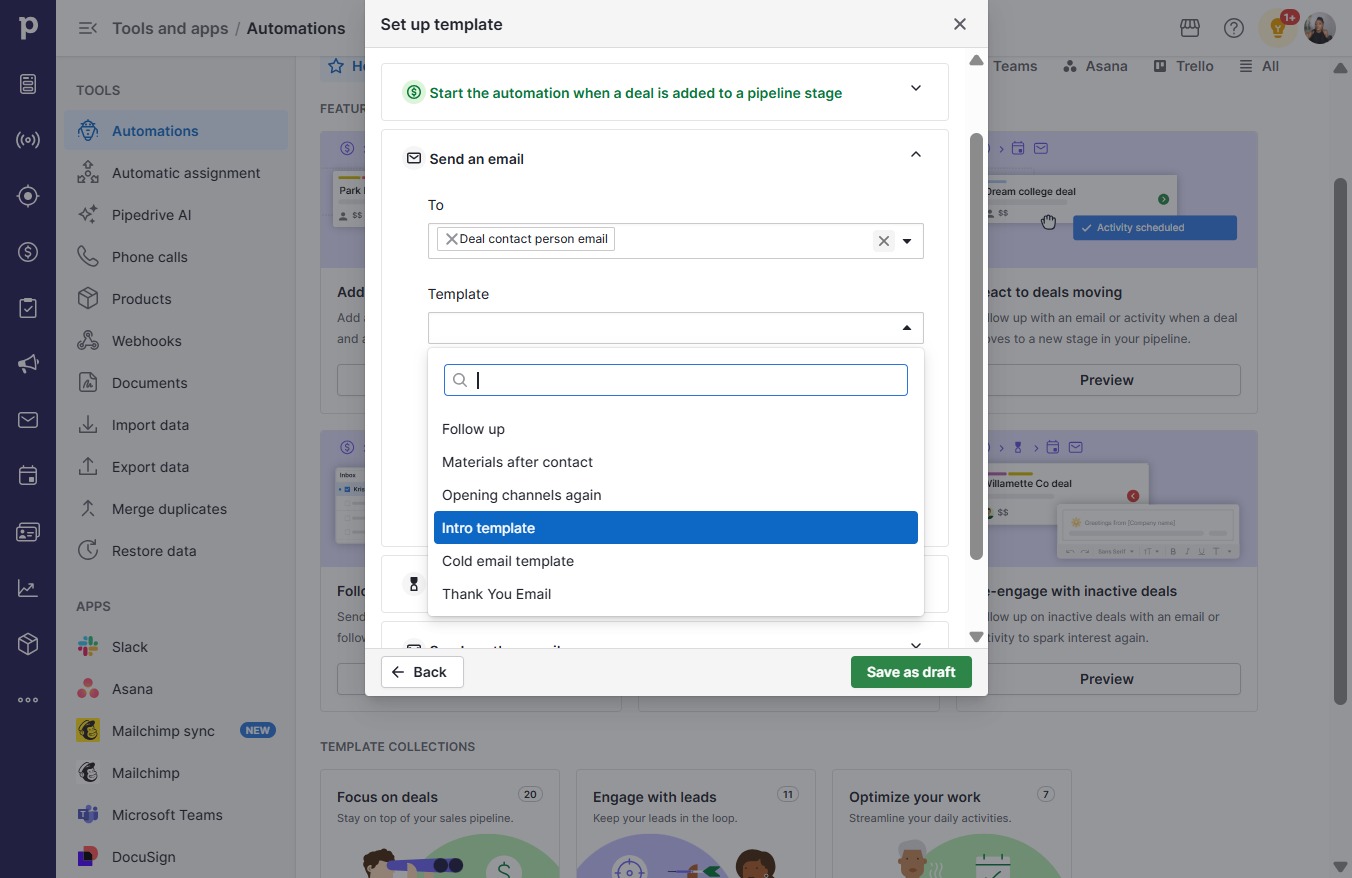Choose Opening channels again template
Image resolution: width=1352 pixels, height=878 pixels.
[x=676, y=495]
